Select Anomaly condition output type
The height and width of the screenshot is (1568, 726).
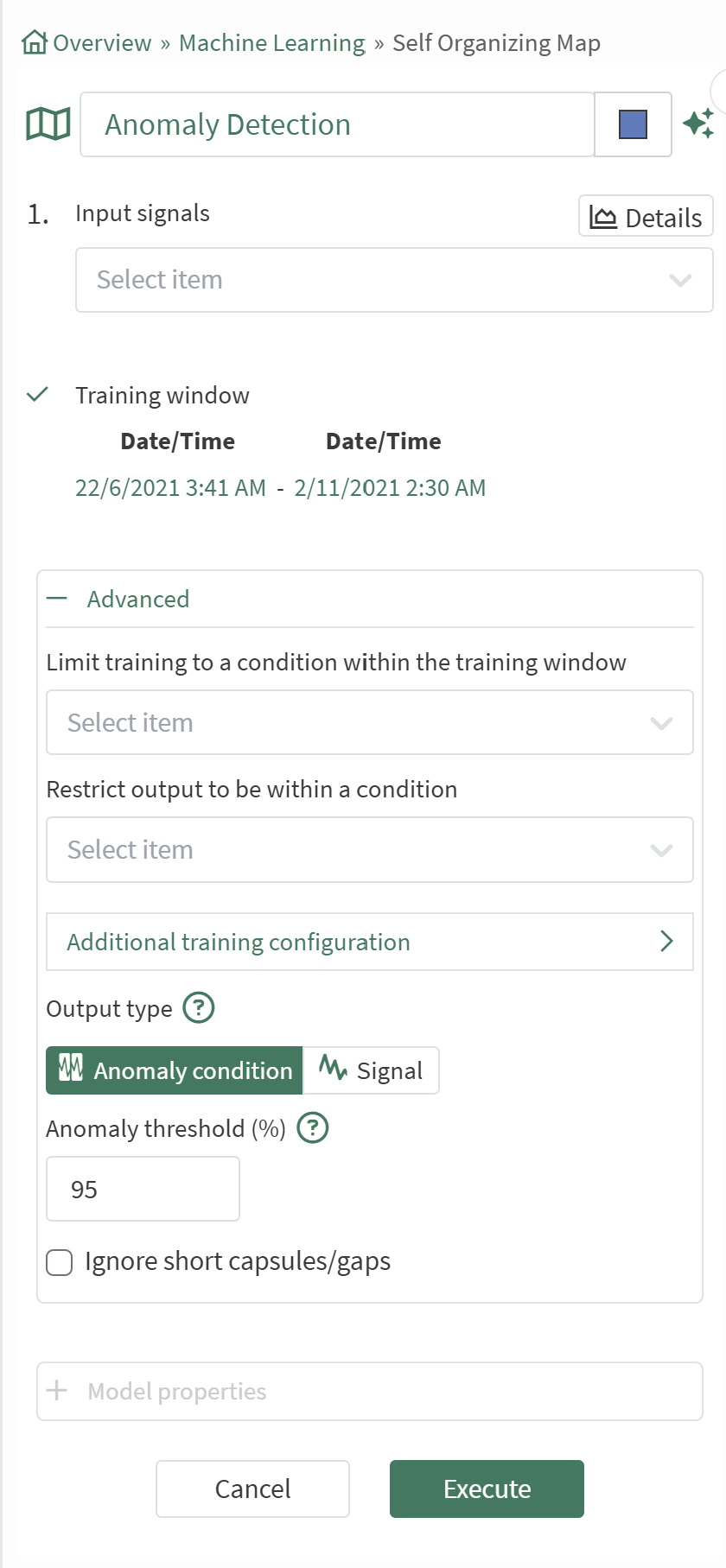click(175, 1070)
